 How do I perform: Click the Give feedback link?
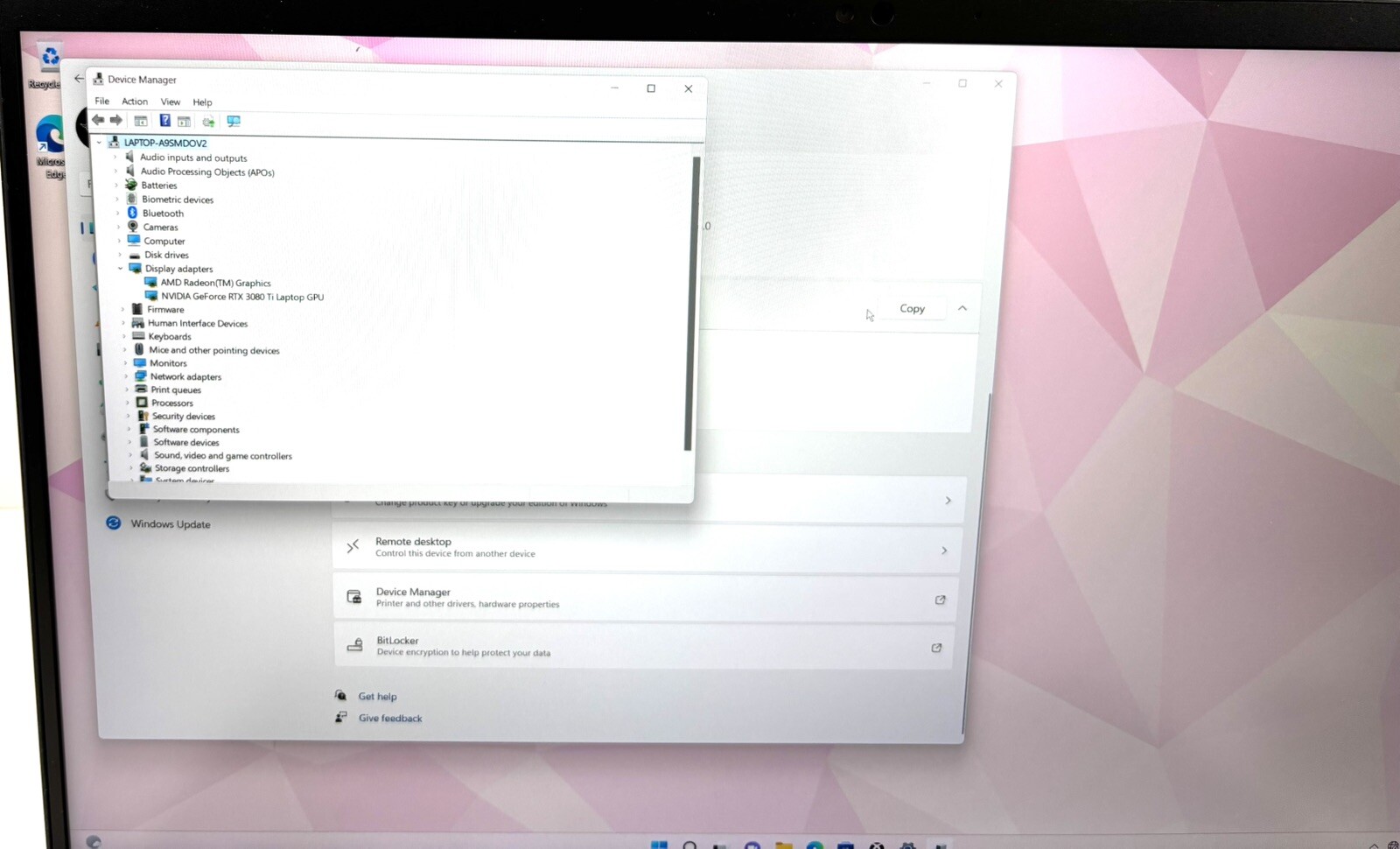tap(390, 719)
